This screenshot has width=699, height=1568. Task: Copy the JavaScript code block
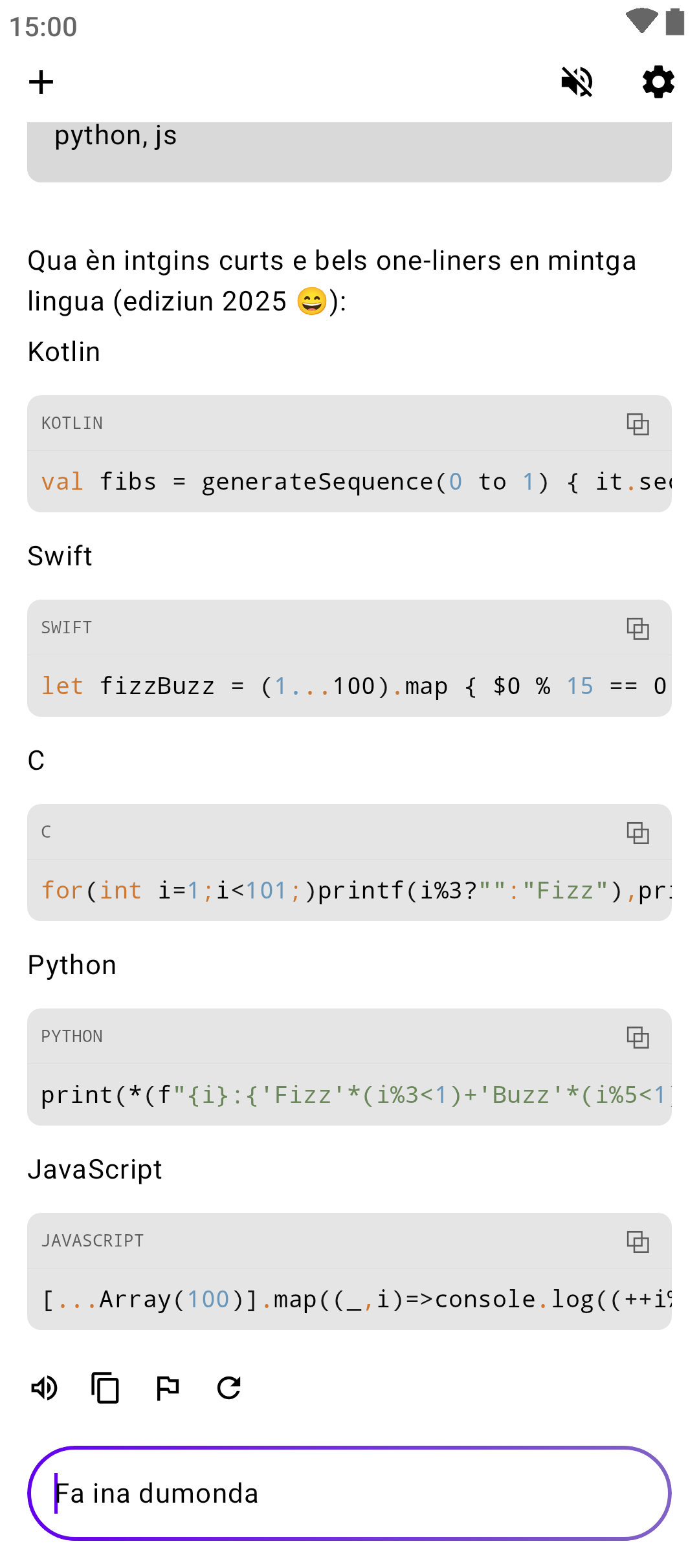[x=638, y=1242]
